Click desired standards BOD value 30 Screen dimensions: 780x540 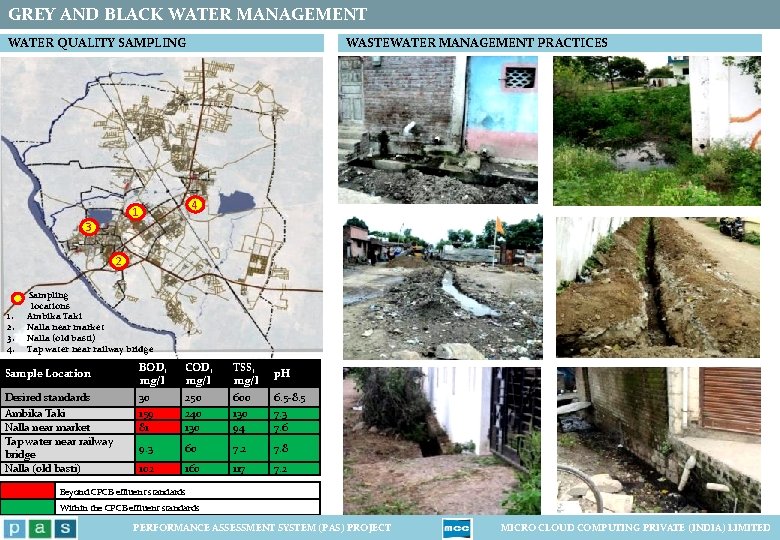144,398
